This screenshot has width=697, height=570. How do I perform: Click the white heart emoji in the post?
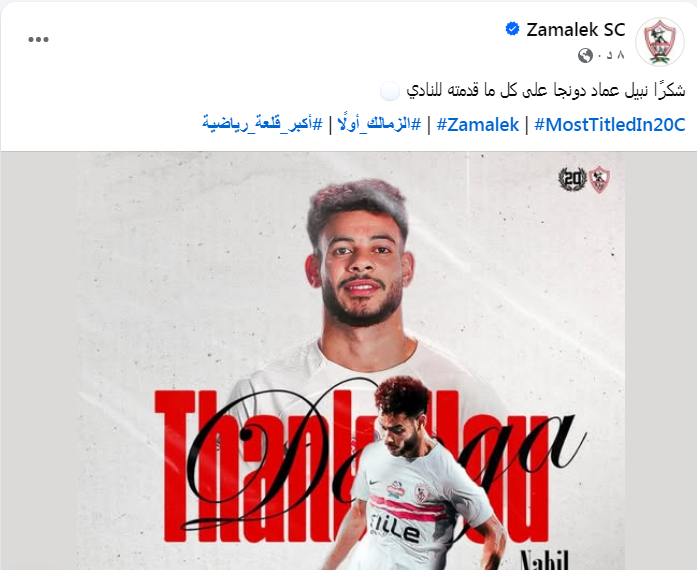click(390, 91)
